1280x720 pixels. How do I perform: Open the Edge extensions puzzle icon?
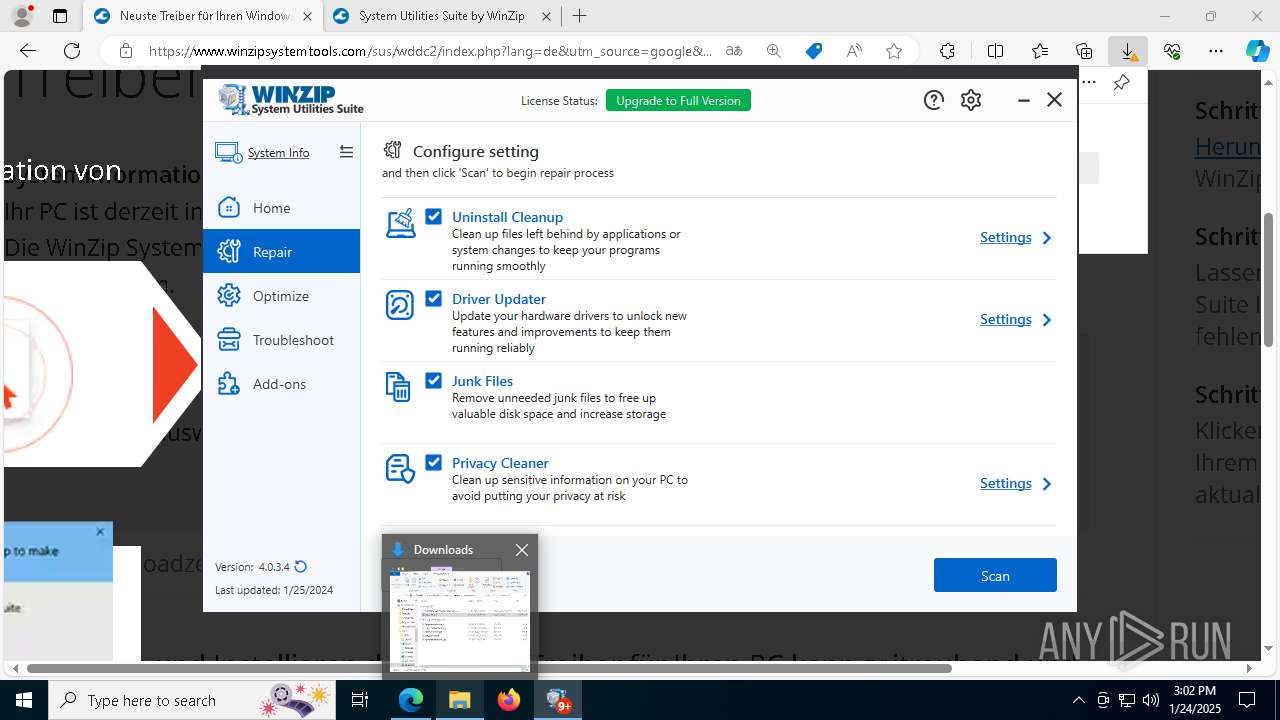click(947, 51)
